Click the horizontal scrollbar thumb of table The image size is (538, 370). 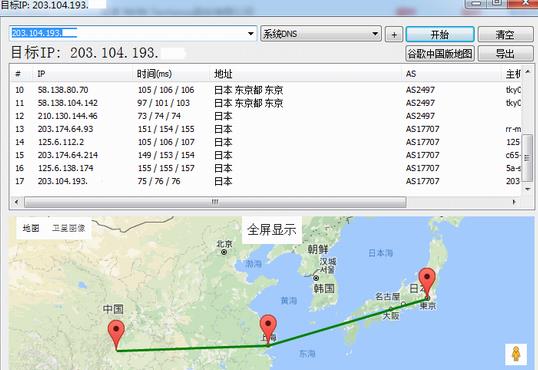click(x=215, y=202)
